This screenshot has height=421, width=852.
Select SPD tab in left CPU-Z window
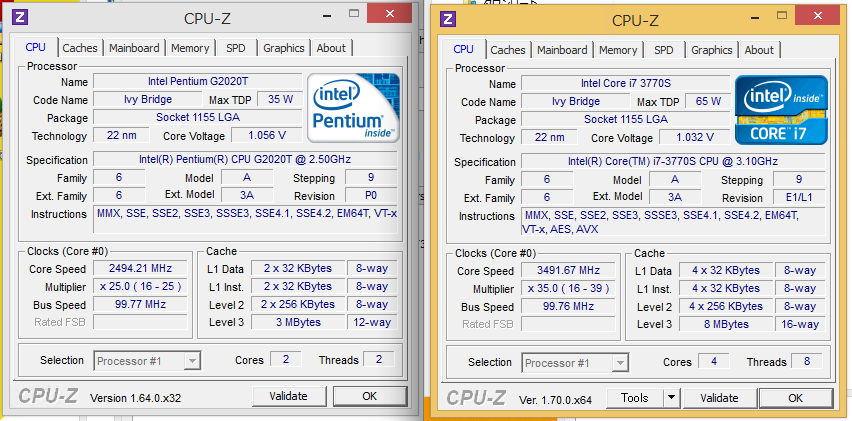coord(236,48)
